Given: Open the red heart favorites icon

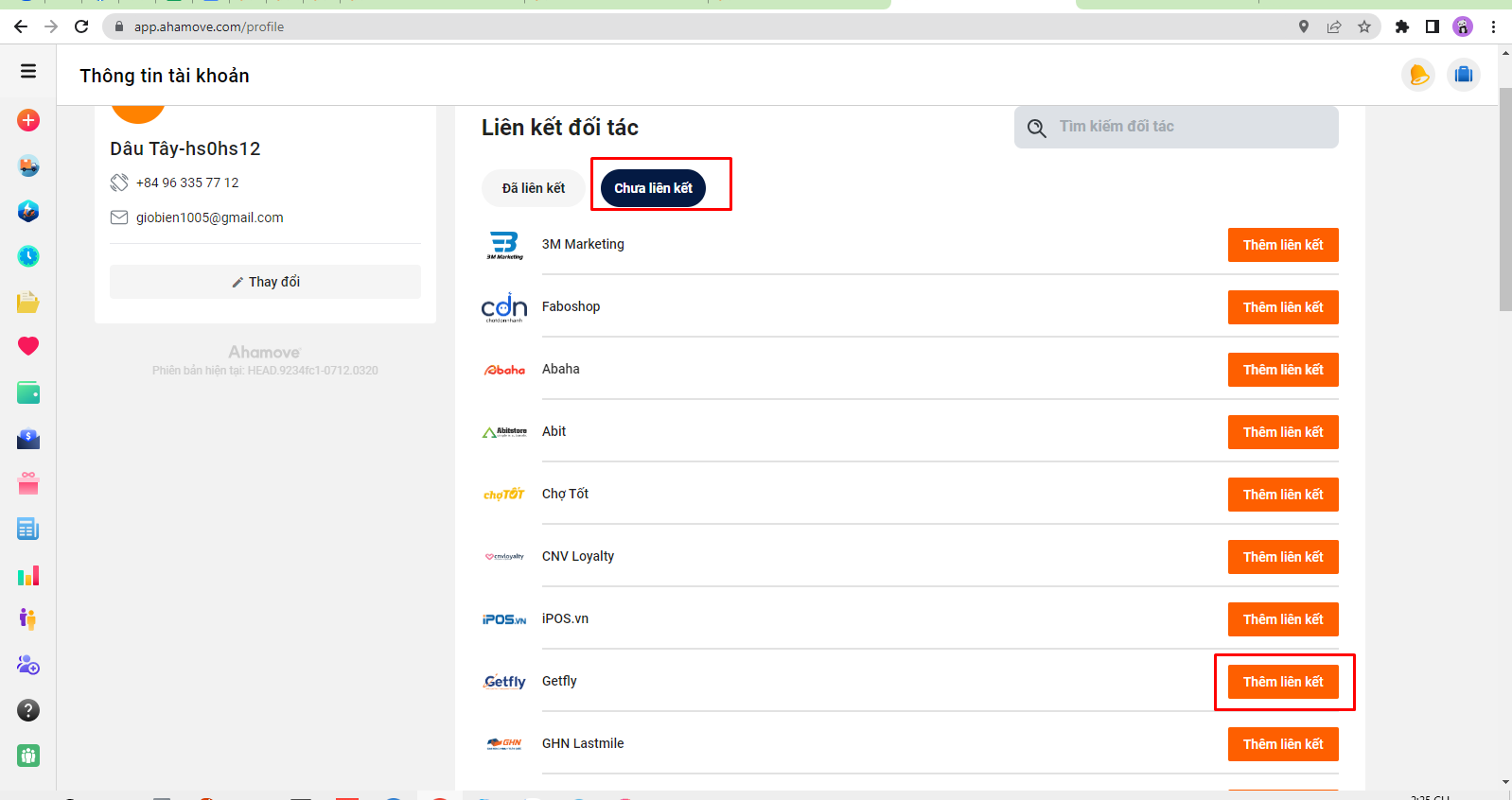Looking at the screenshot, I should point(28,346).
